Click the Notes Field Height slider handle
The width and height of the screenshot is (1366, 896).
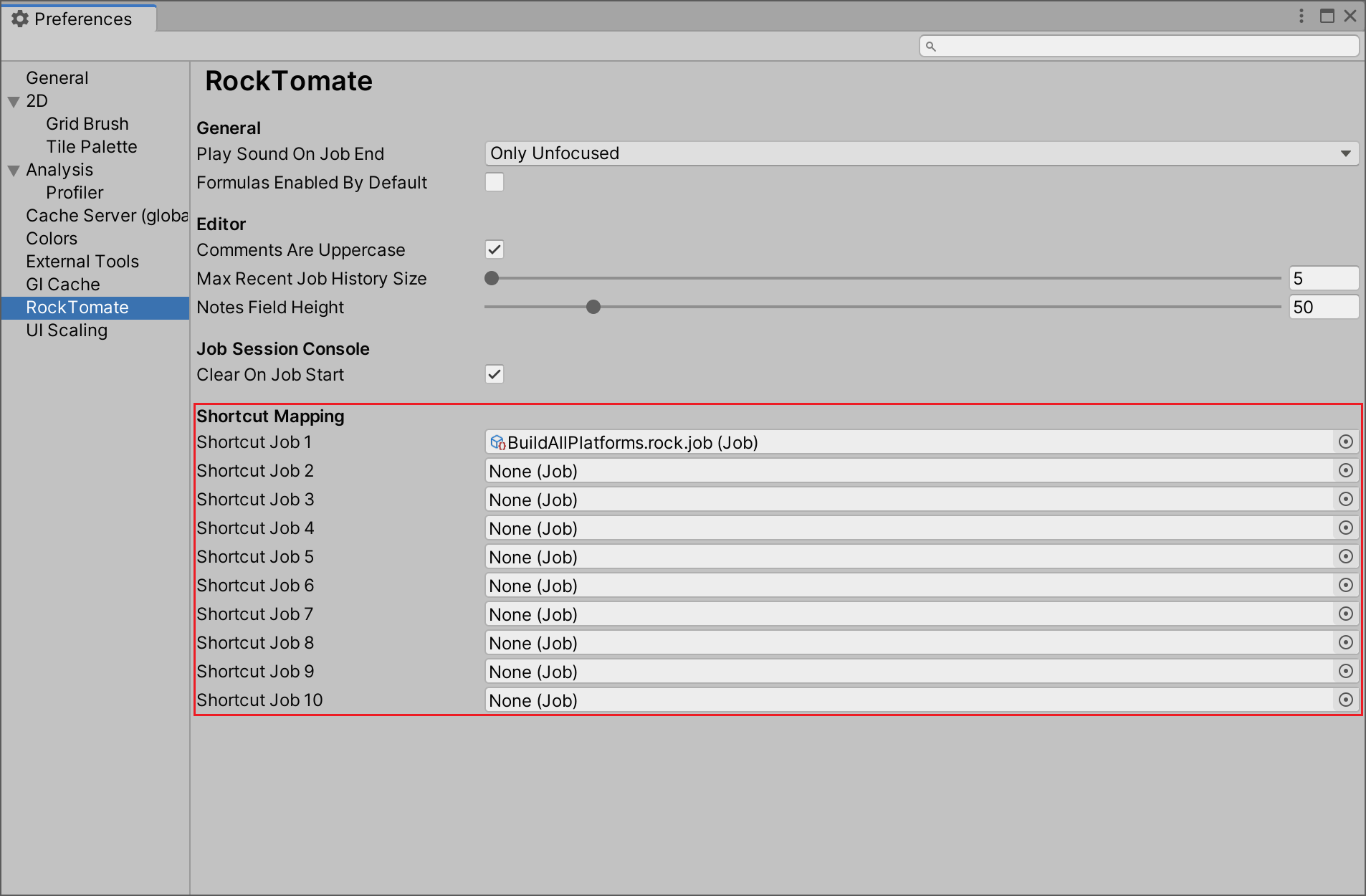[x=593, y=307]
